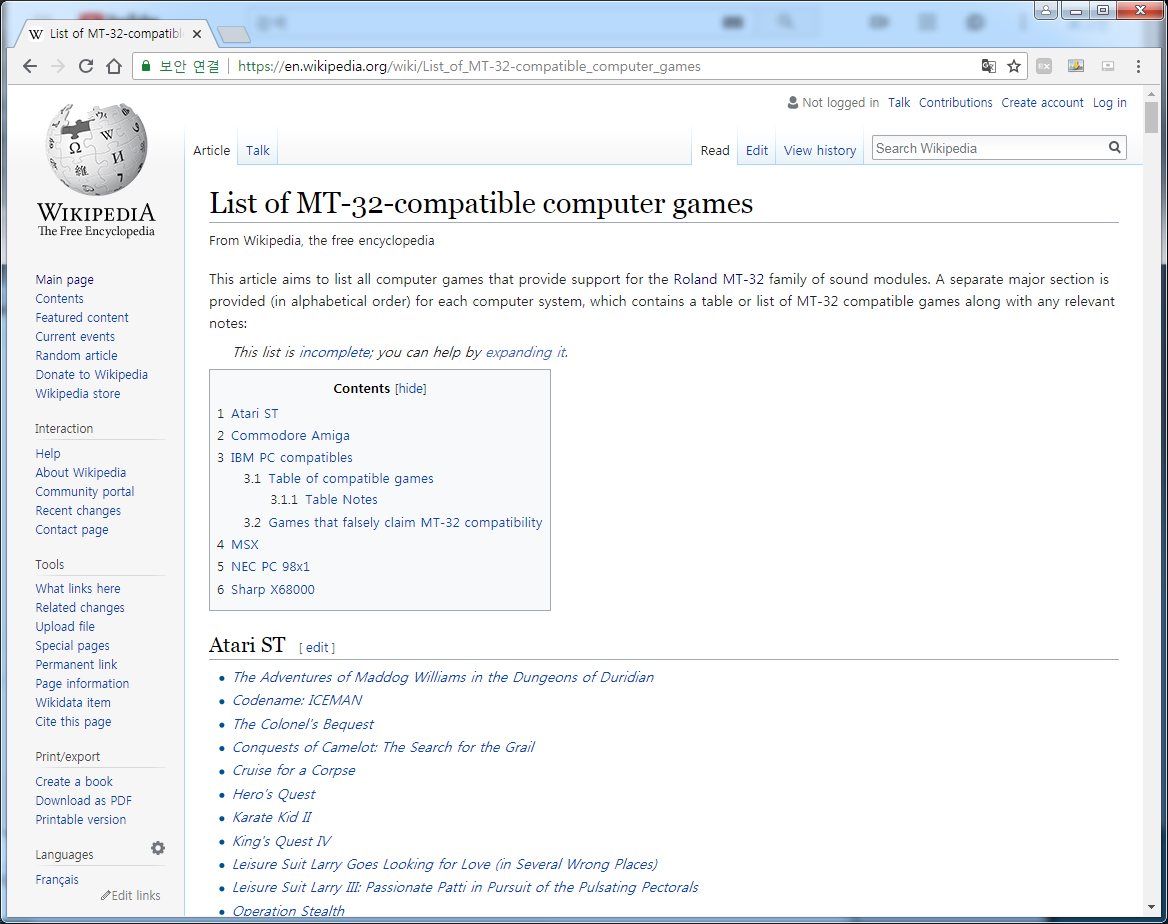
Task: Hide the Contents box via [hide]
Action: tap(410, 388)
